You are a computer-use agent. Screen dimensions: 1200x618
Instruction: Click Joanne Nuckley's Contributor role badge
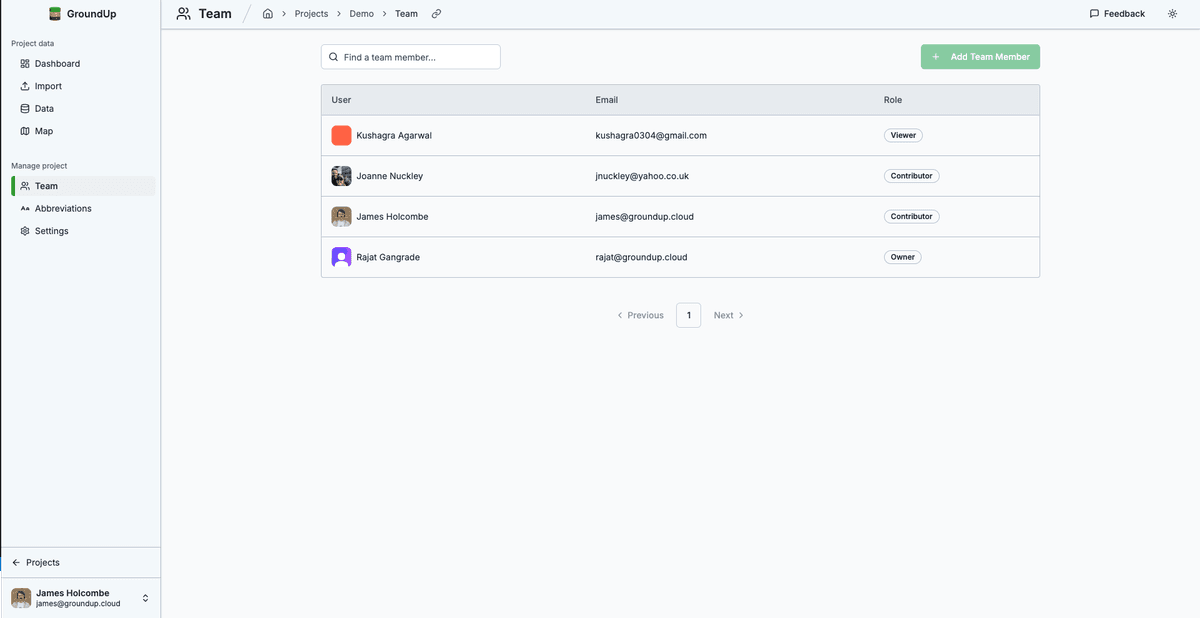pyautogui.click(x=911, y=176)
